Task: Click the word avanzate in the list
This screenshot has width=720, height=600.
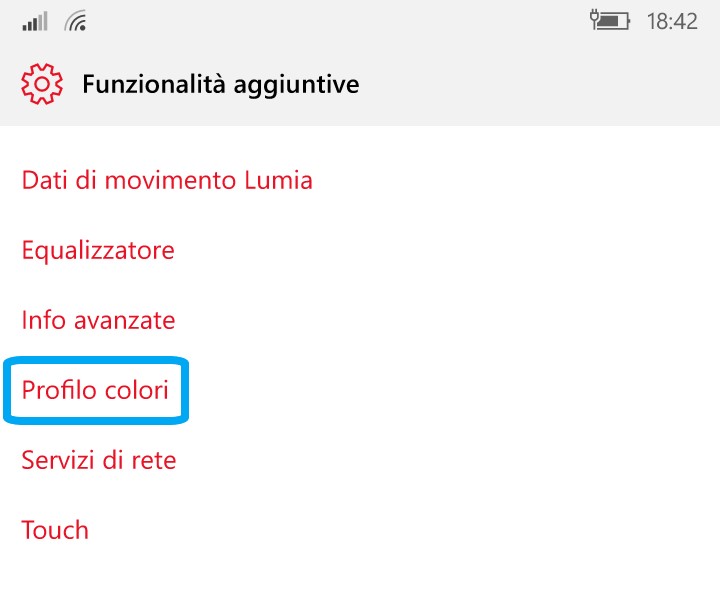Action: 128,320
